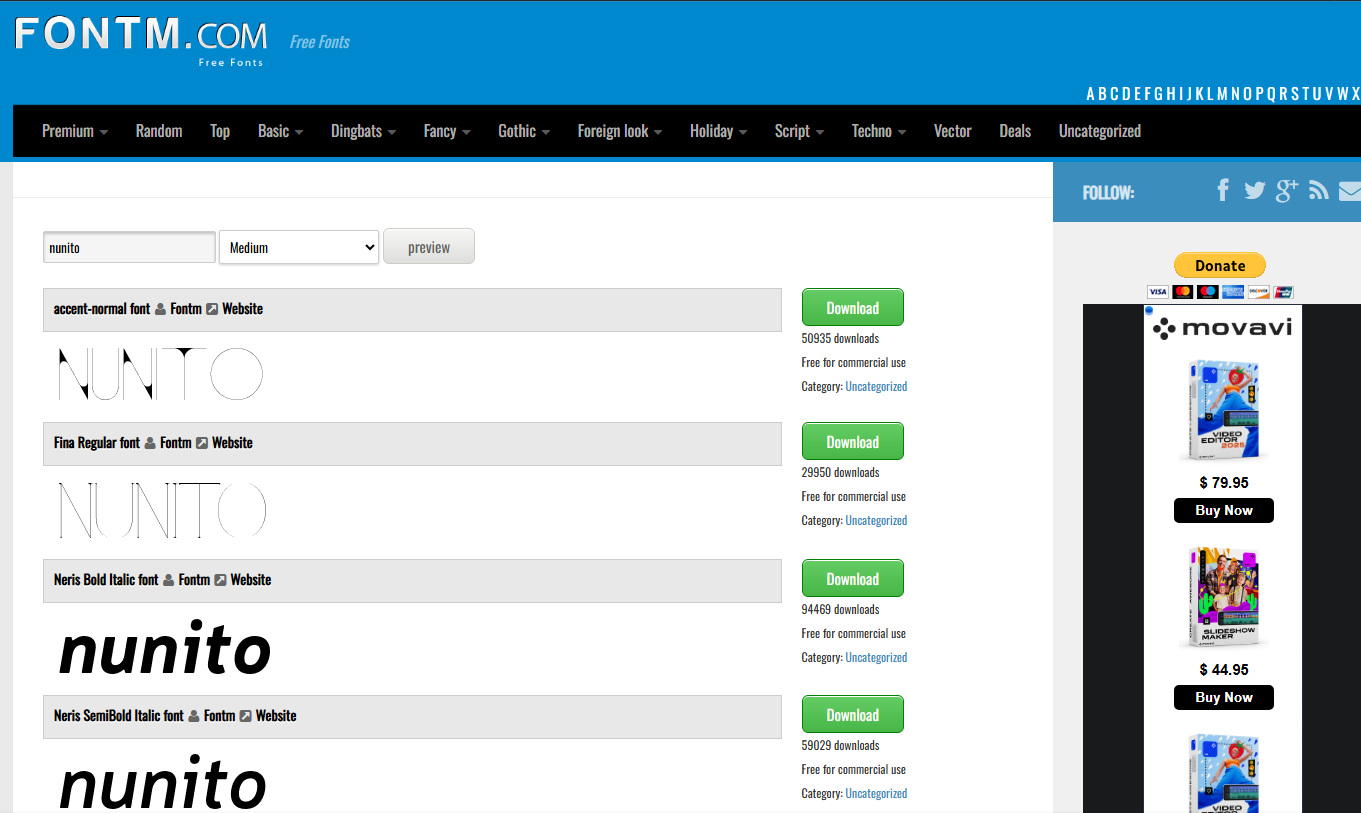Screen dimensions: 1361x813
Task: Expand the Dingbats menu
Action: click(x=363, y=131)
